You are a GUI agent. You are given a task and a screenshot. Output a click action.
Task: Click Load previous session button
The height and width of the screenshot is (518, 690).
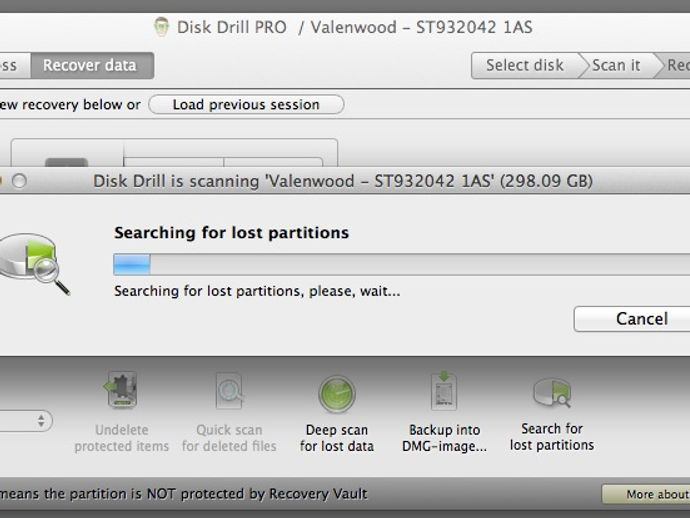246,104
